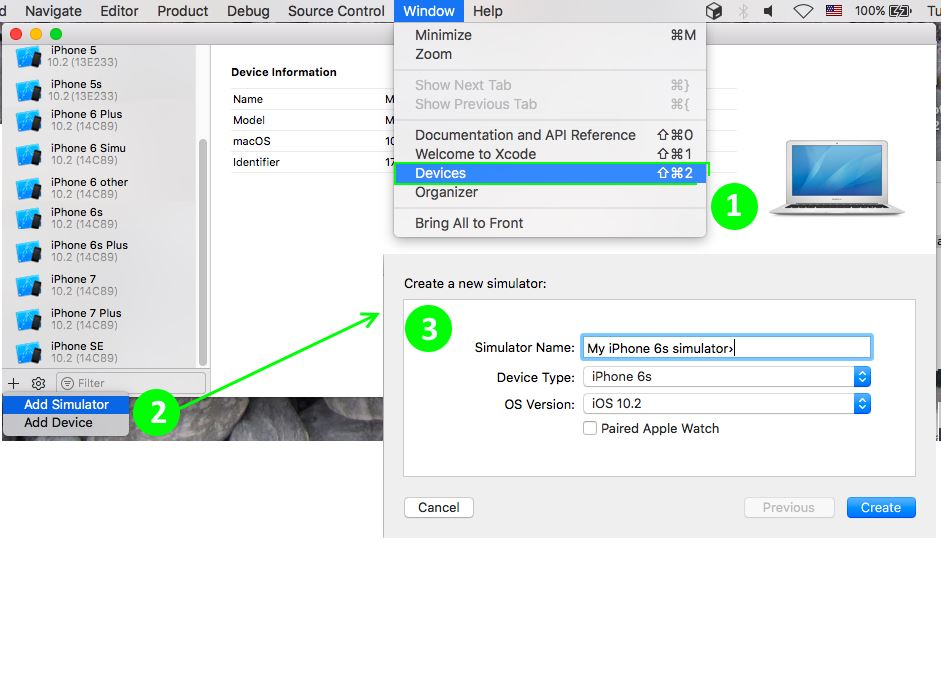941x688 pixels.
Task: Open the OS Version dropdown
Action: pyautogui.click(x=727, y=403)
